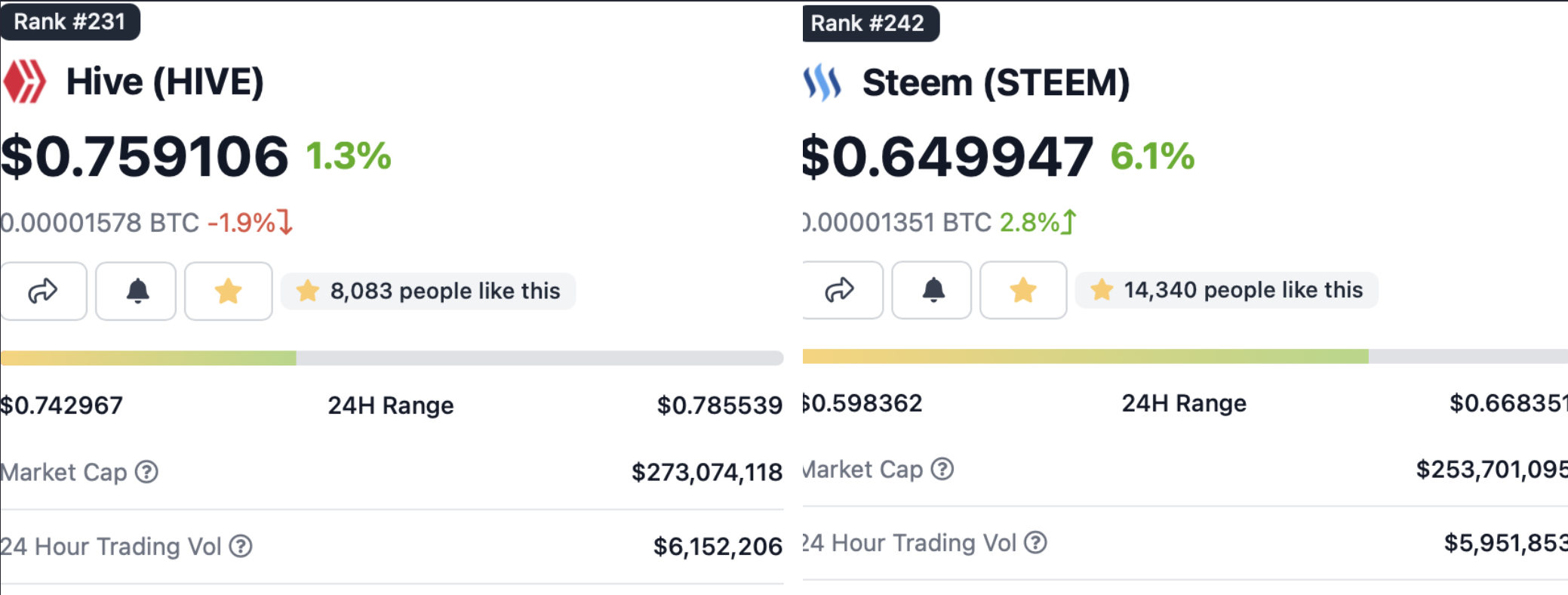
Task: Click the Hive share arrow button
Action: tap(43, 291)
